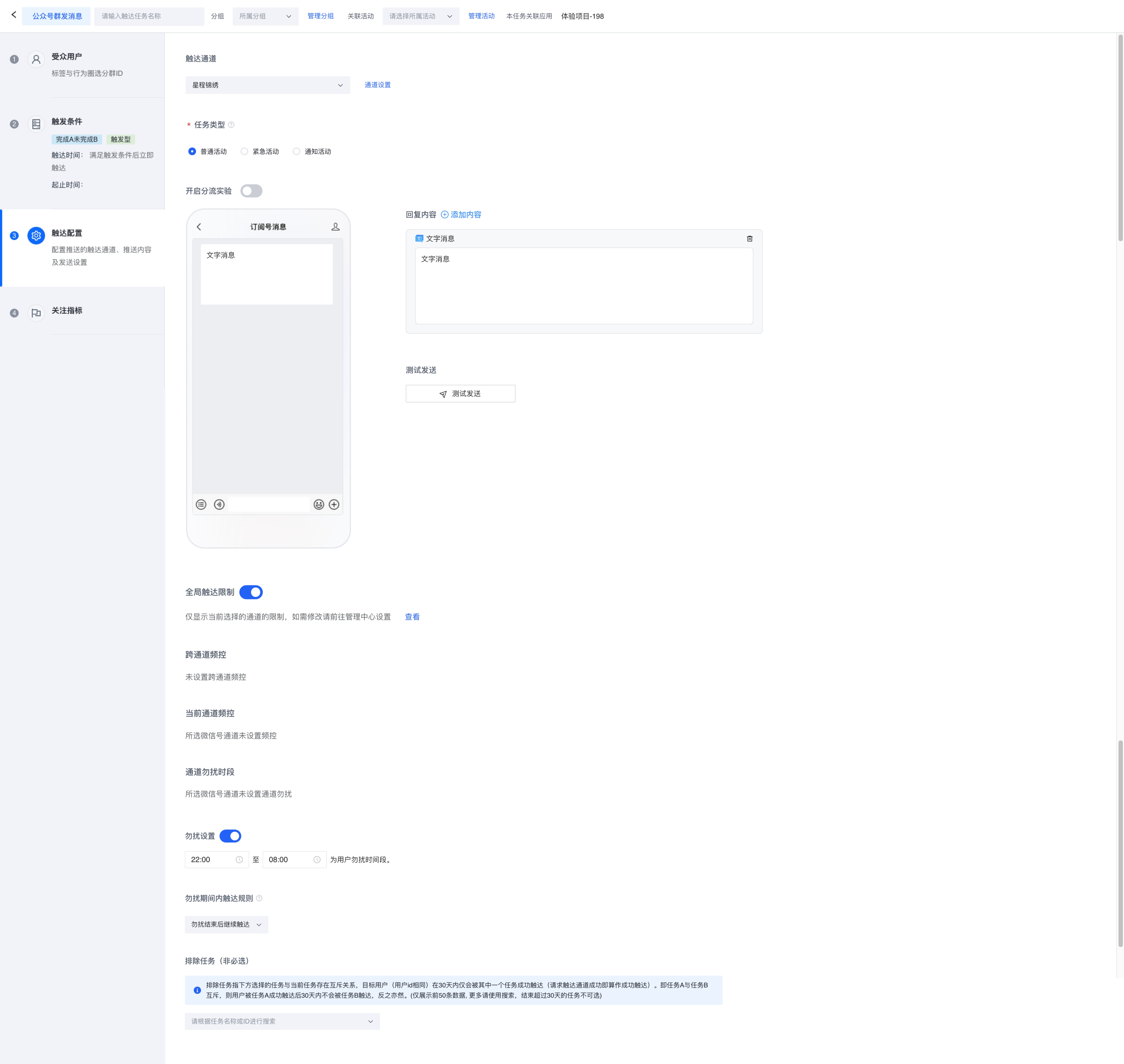Select the 紧急活动 radio option

pos(244,151)
